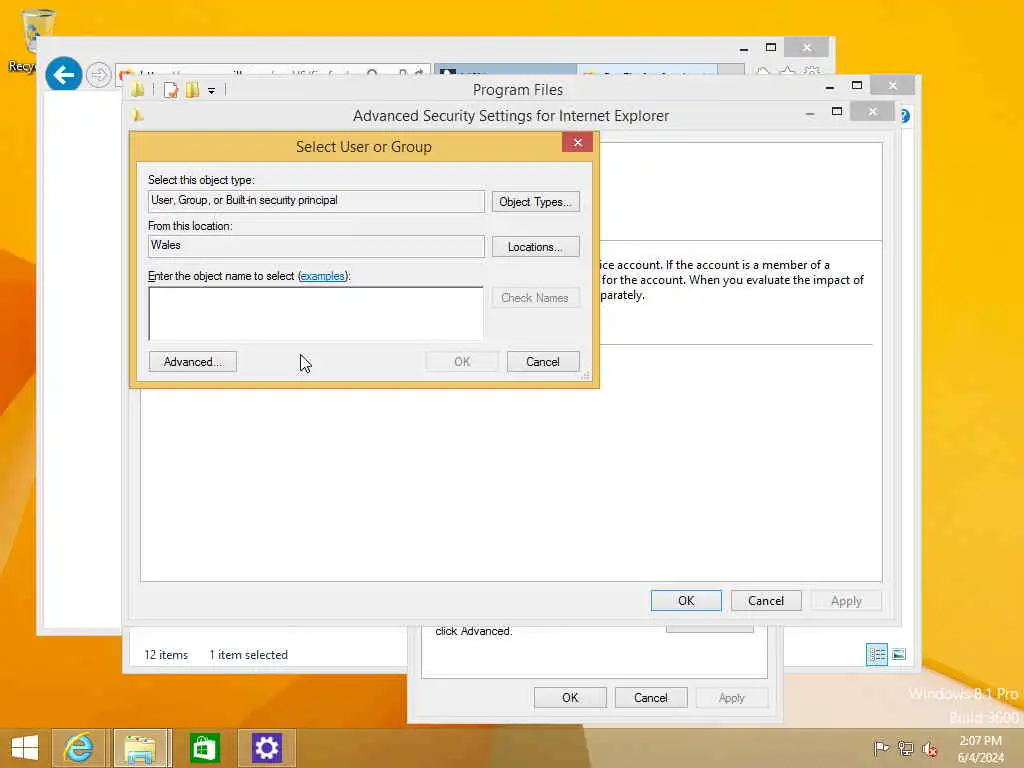This screenshot has height=768, width=1024.
Task: Click the '1 item selected' status text
Action: [x=248, y=655]
